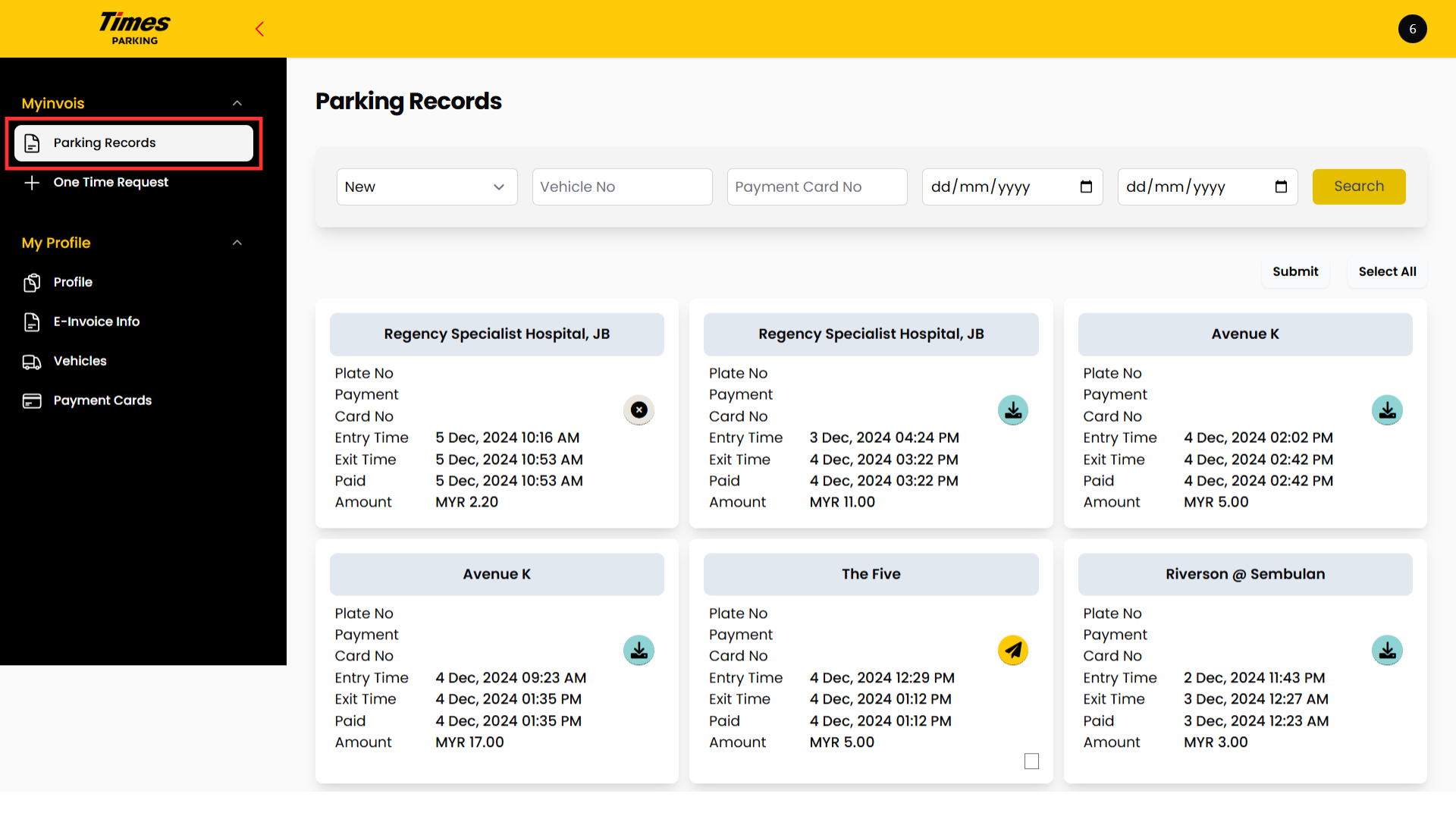This screenshot has height=819, width=1456.
Task: Download invoice for MYR 11.00 record
Action: (1013, 410)
